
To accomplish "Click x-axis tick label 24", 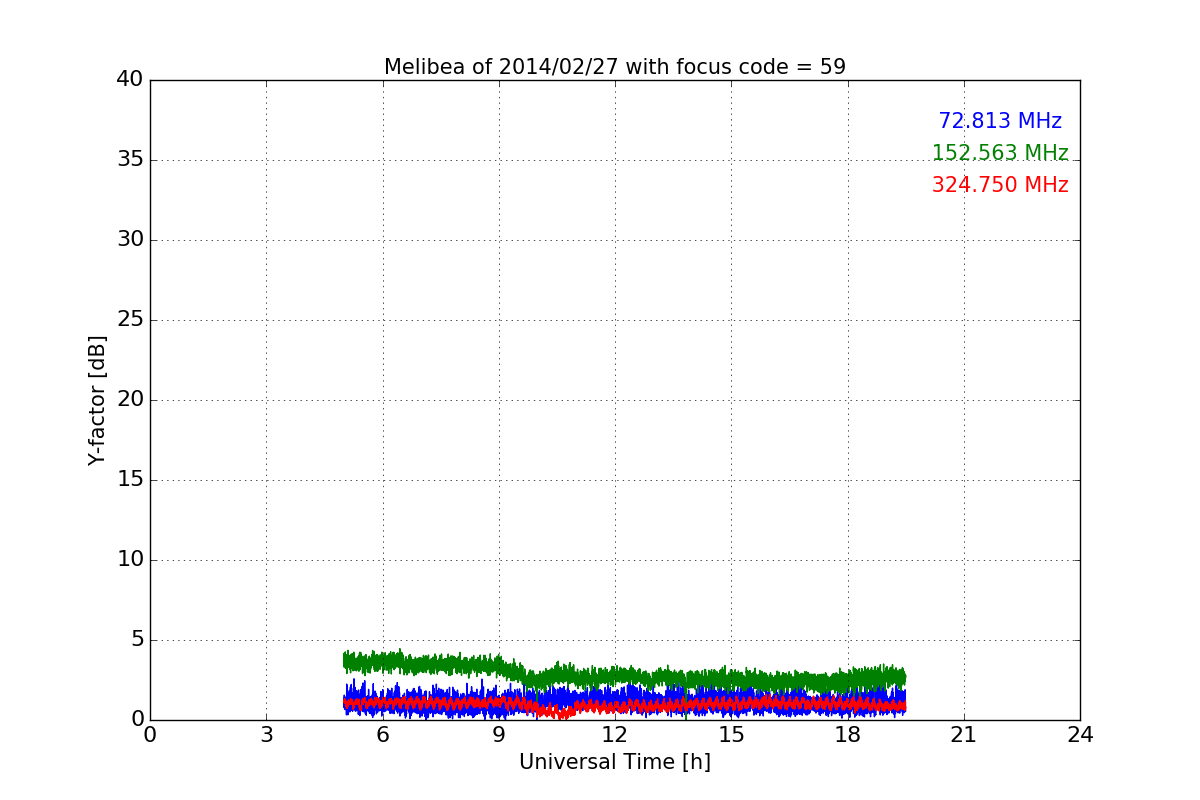I will pos(1080,734).
